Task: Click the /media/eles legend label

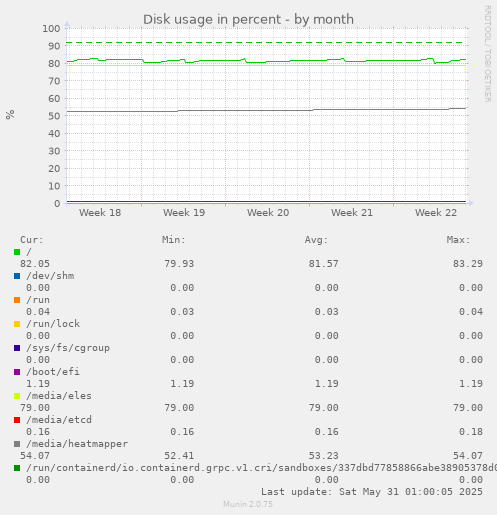Action: click(x=59, y=396)
